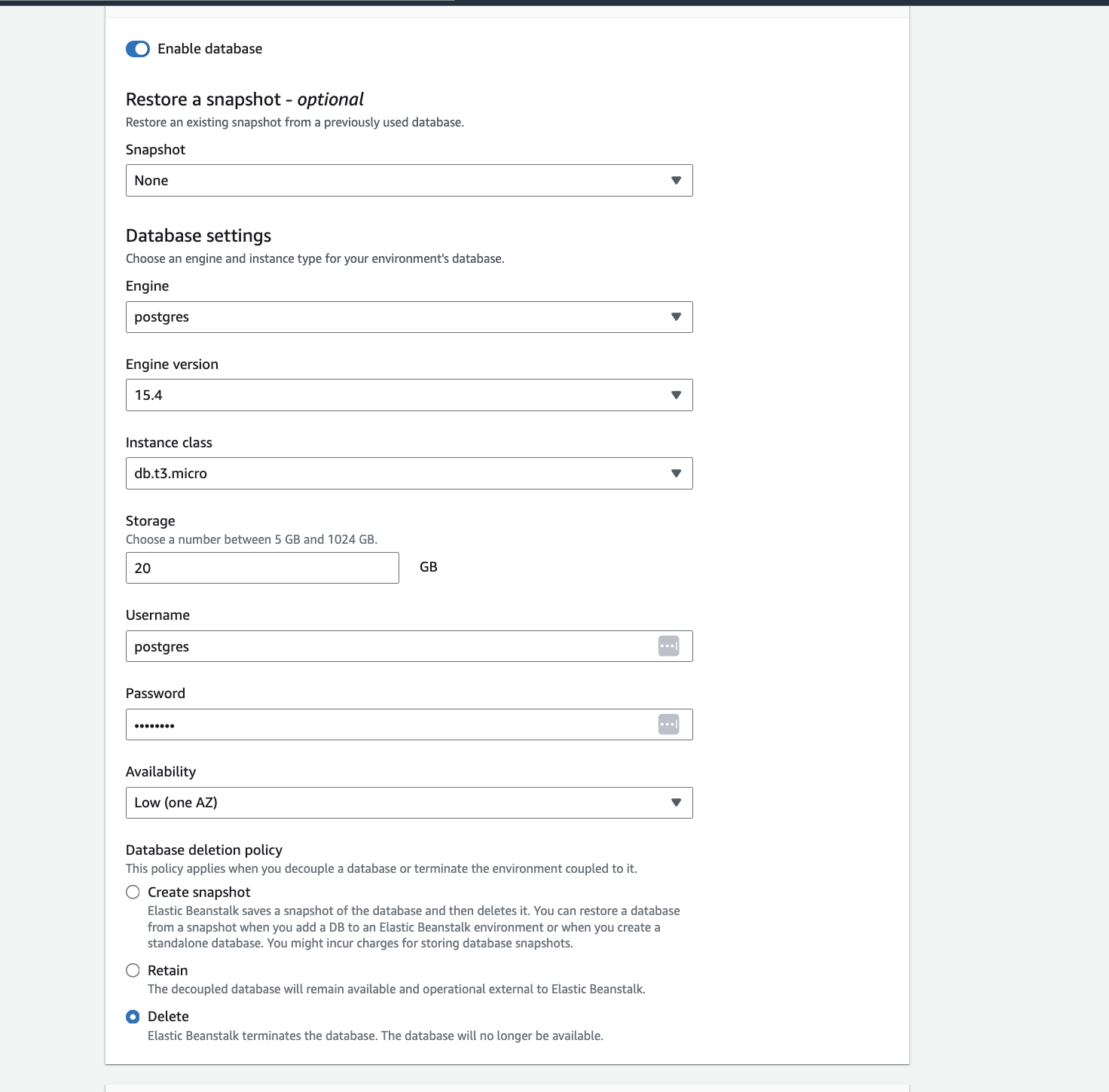Click the Engine dropdown arrow icon

tap(676, 317)
